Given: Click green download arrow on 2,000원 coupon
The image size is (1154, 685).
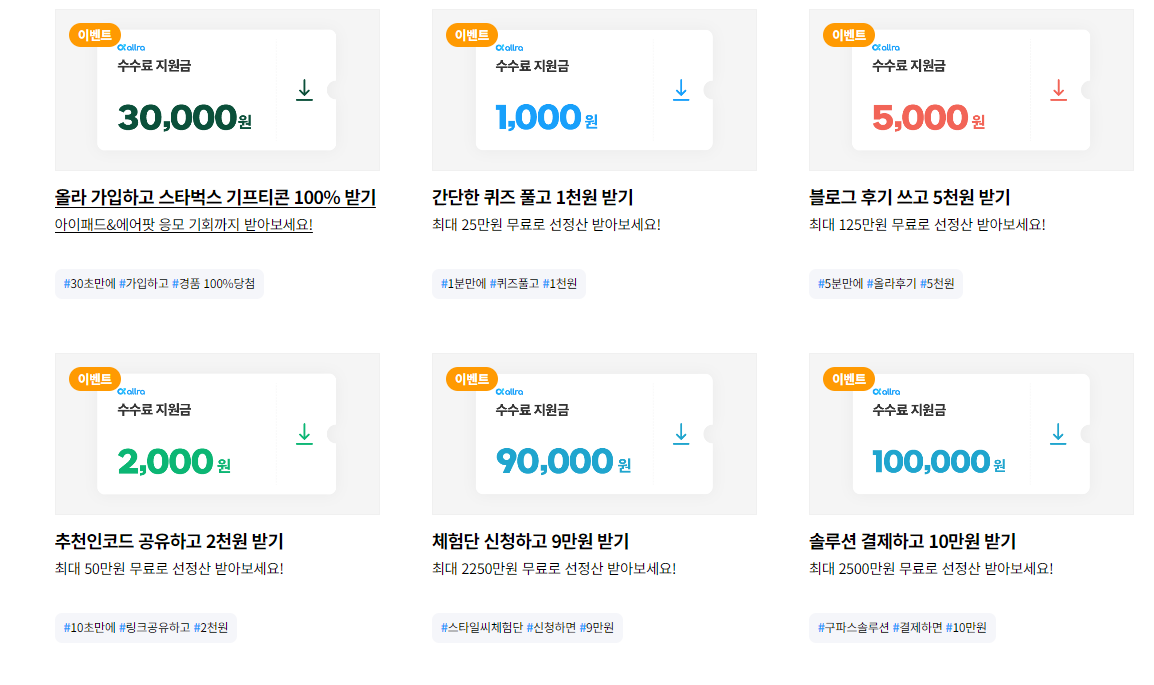Looking at the screenshot, I should click(304, 433).
